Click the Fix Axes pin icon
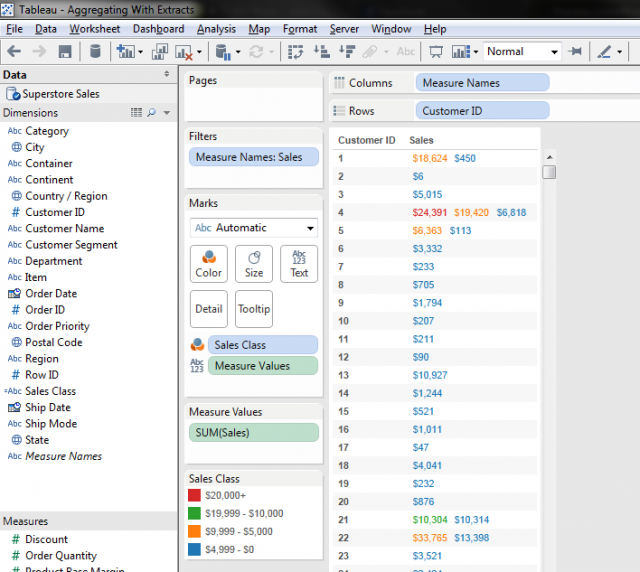Image resolution: width=640 pixels, height=572 pixels. point(576,51)
